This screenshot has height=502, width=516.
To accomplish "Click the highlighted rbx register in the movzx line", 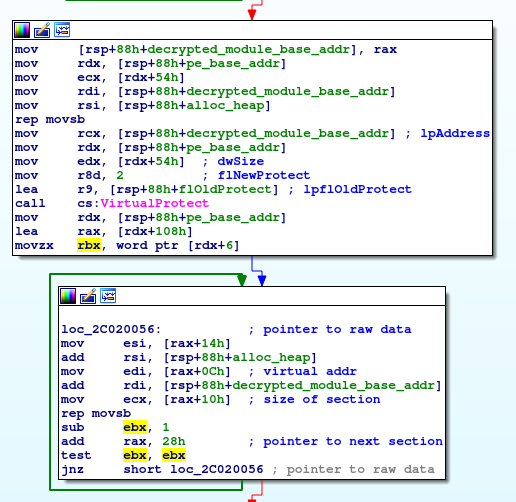I will click(89, 245).
